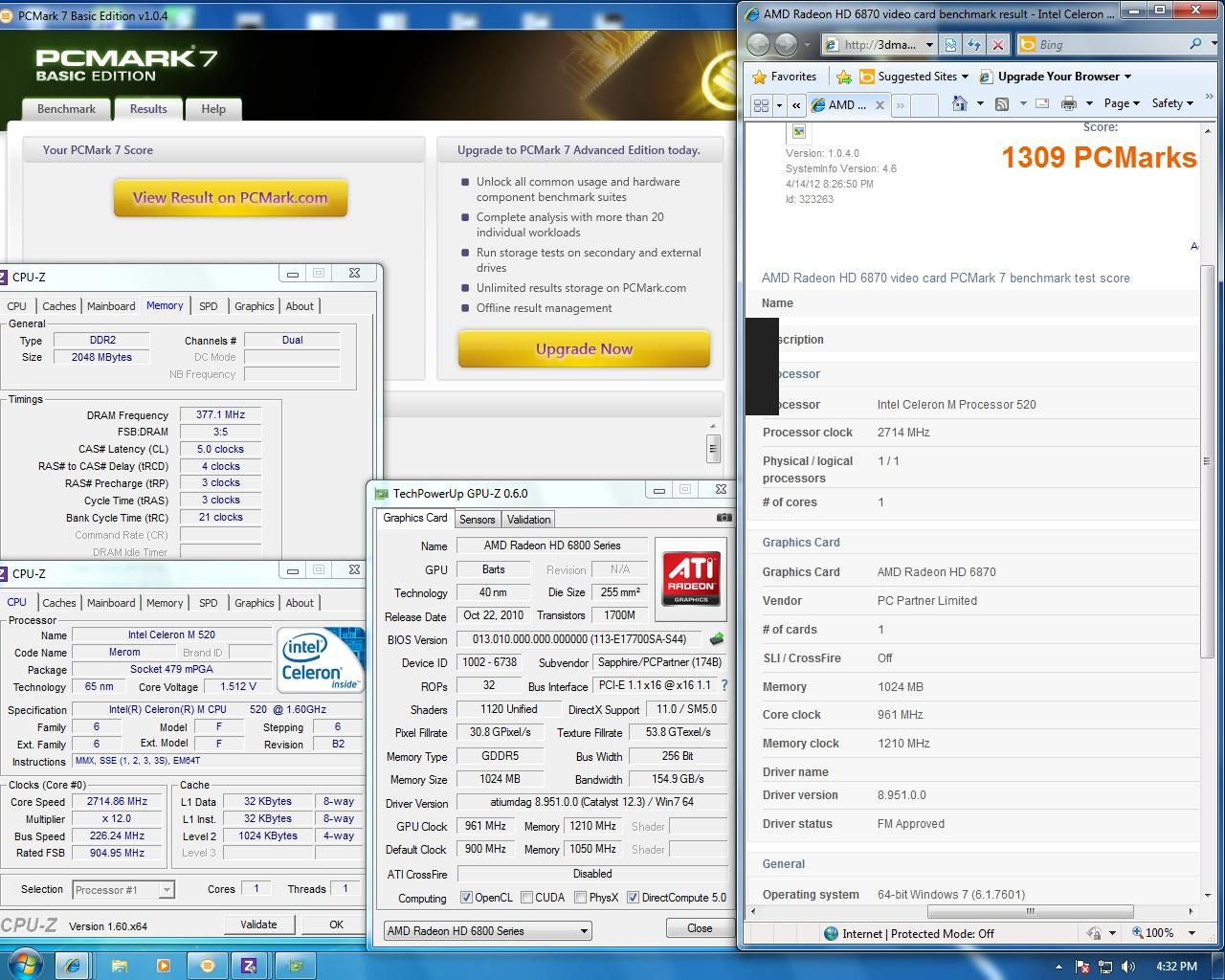1225x980 pixels.
Task: Switch to PCMark Benchmark tab
Action: pos(66,109)
